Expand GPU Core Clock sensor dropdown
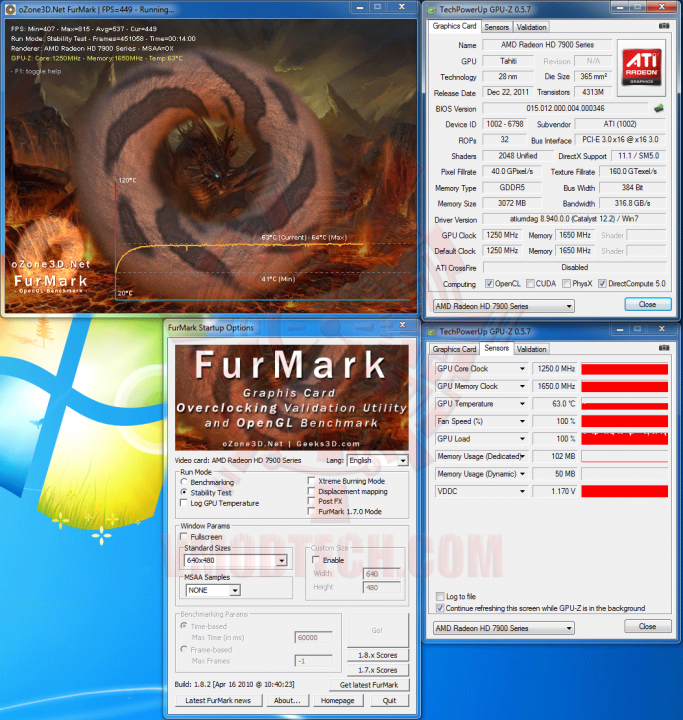683x720 pixels. tap(522, 369)
